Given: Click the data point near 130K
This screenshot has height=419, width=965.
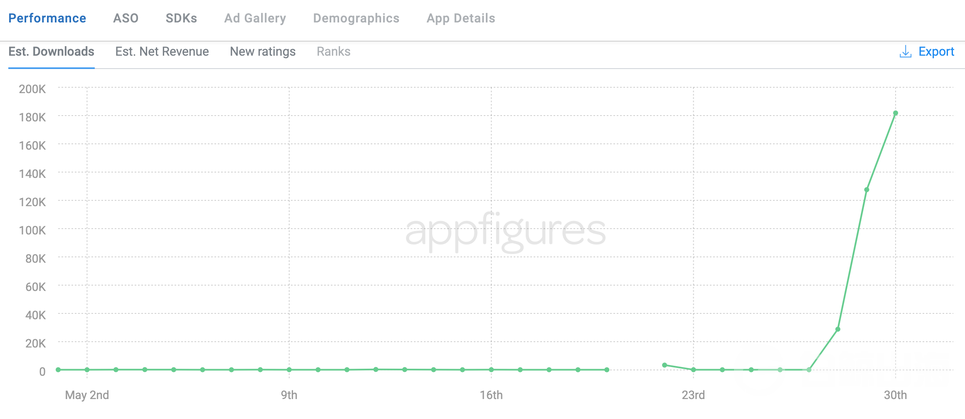Looking at the screenshot, I should point(867,190).
